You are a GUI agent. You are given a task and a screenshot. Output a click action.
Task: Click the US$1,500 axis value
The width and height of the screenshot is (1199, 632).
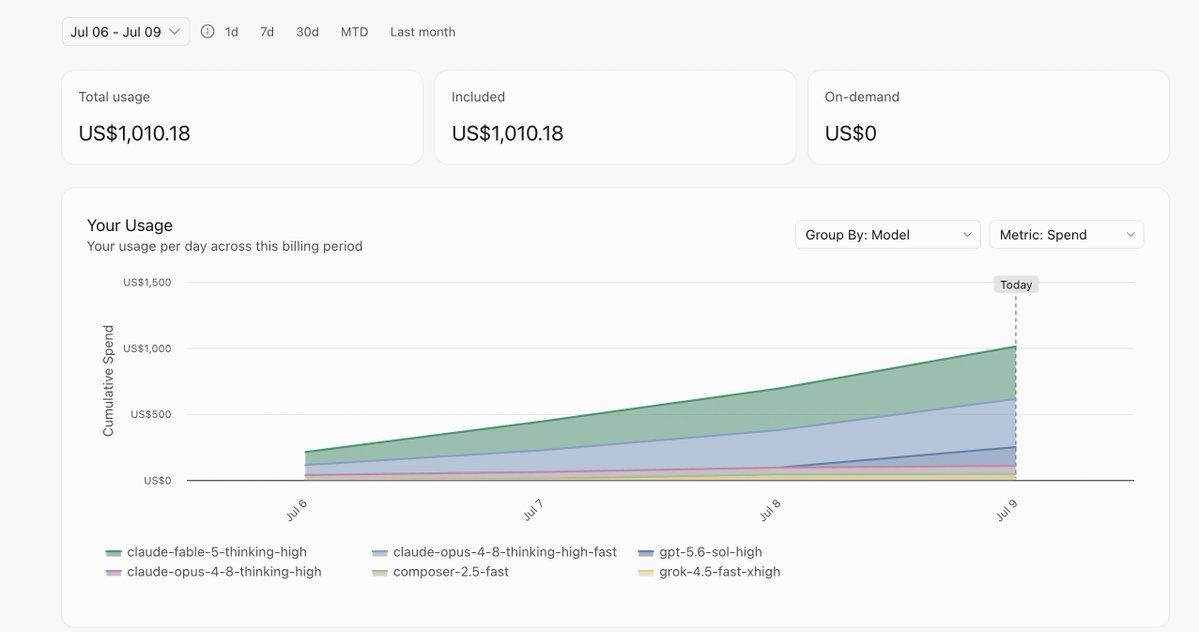point(147,282)
